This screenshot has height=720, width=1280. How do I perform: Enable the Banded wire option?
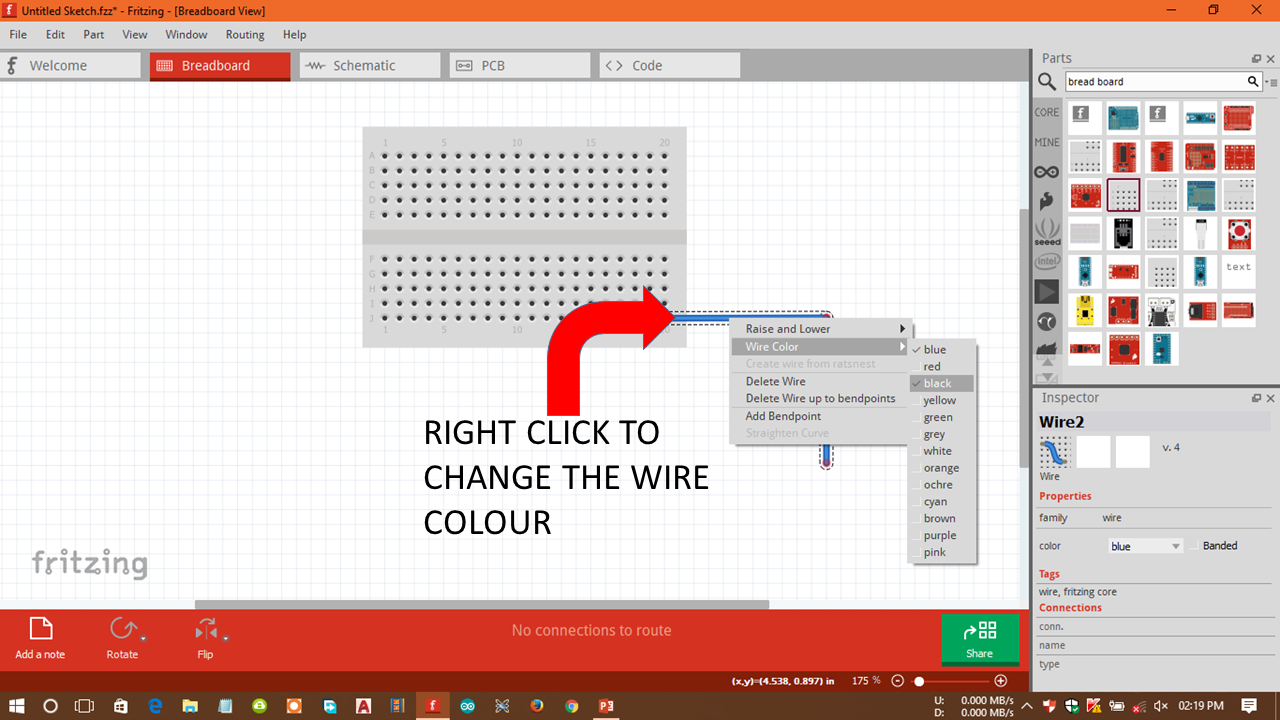[x=1196, y=545]
